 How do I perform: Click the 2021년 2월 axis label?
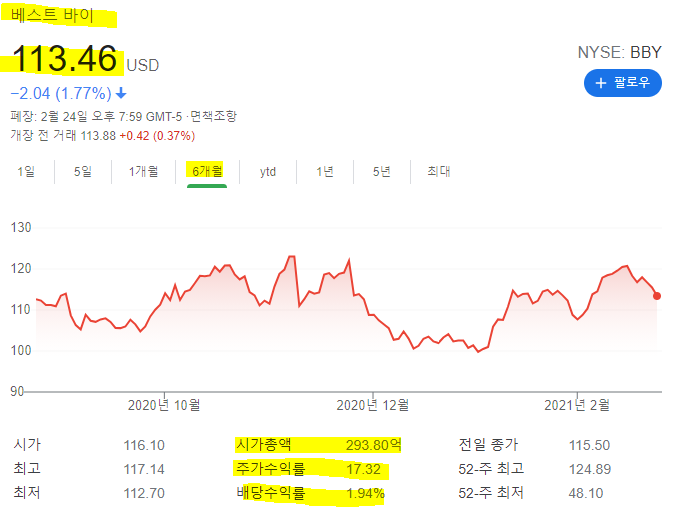(x=577, y=405)
